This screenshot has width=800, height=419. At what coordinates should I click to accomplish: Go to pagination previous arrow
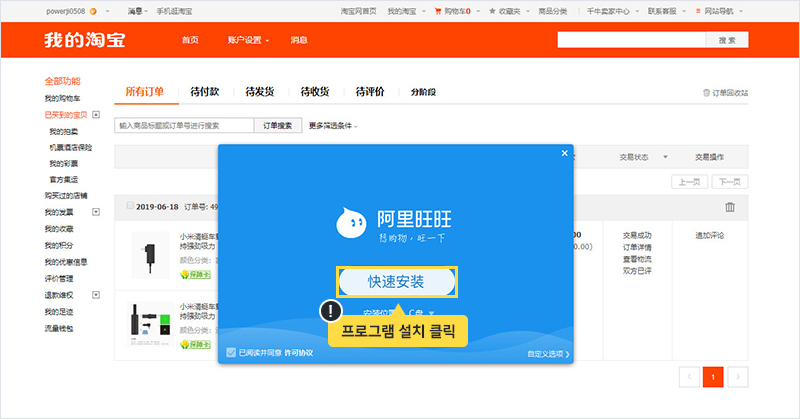click(689, 377)
